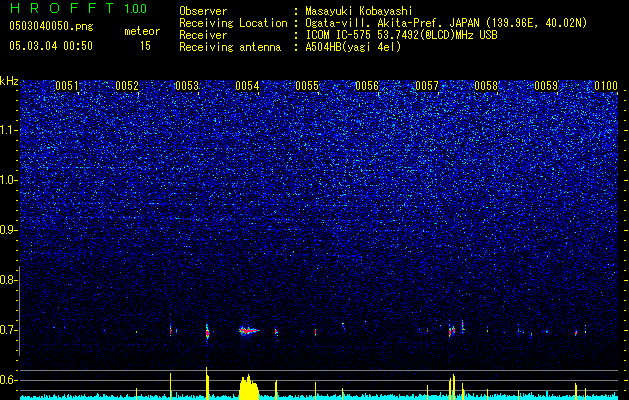The image size is (629, 400).
Task: Click the 0.8 kHz axis label
Action: (x=8, y=280)
